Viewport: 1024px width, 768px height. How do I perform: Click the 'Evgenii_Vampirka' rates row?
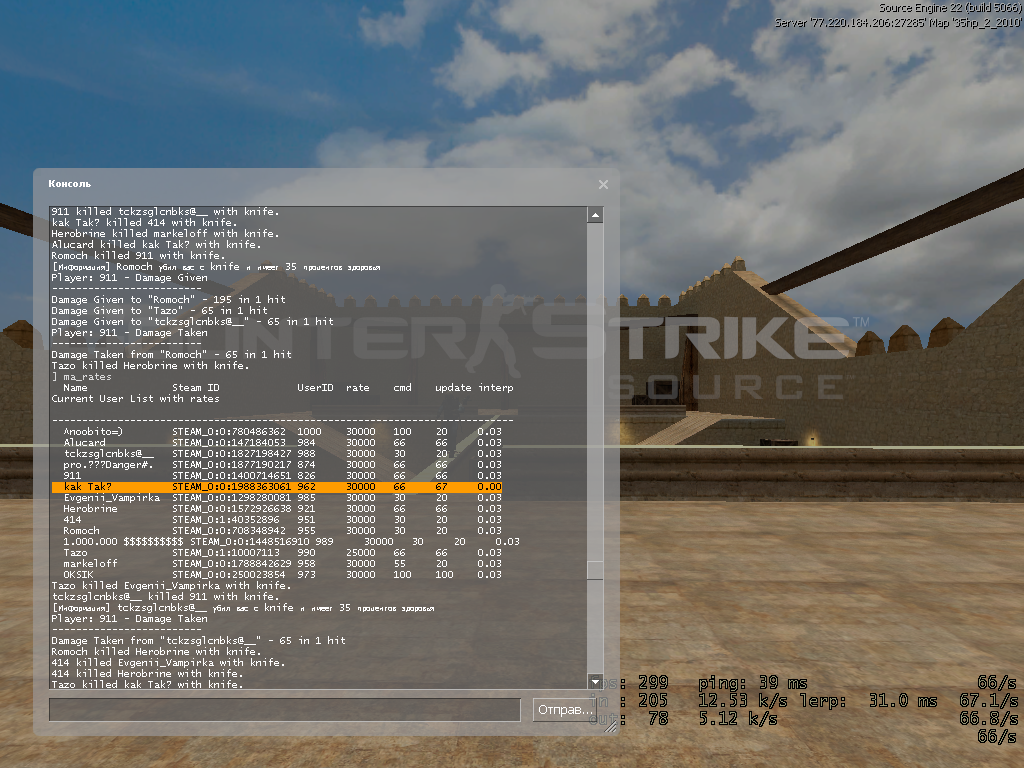(282, 498)
